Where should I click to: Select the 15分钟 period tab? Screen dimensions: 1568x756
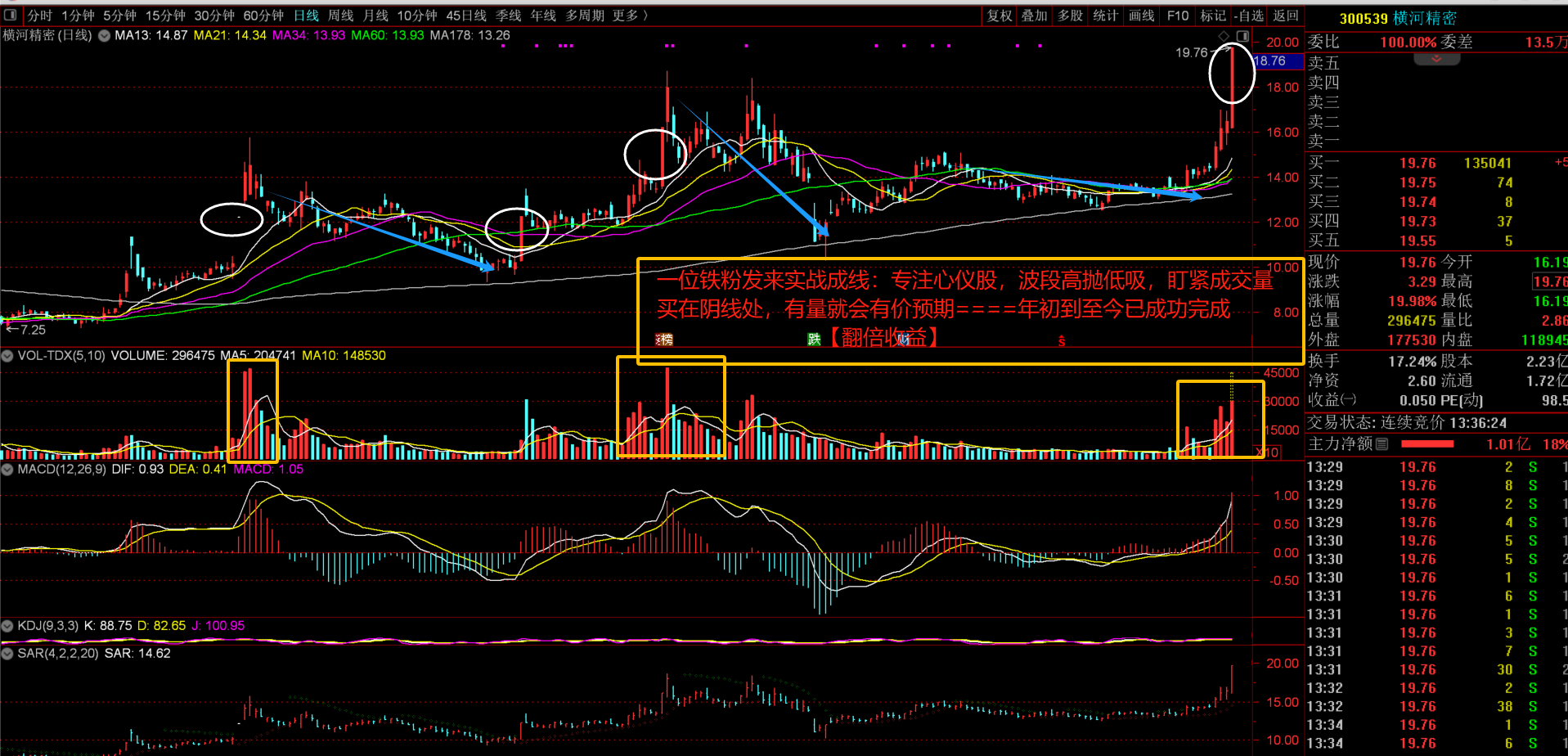[165, 16]
